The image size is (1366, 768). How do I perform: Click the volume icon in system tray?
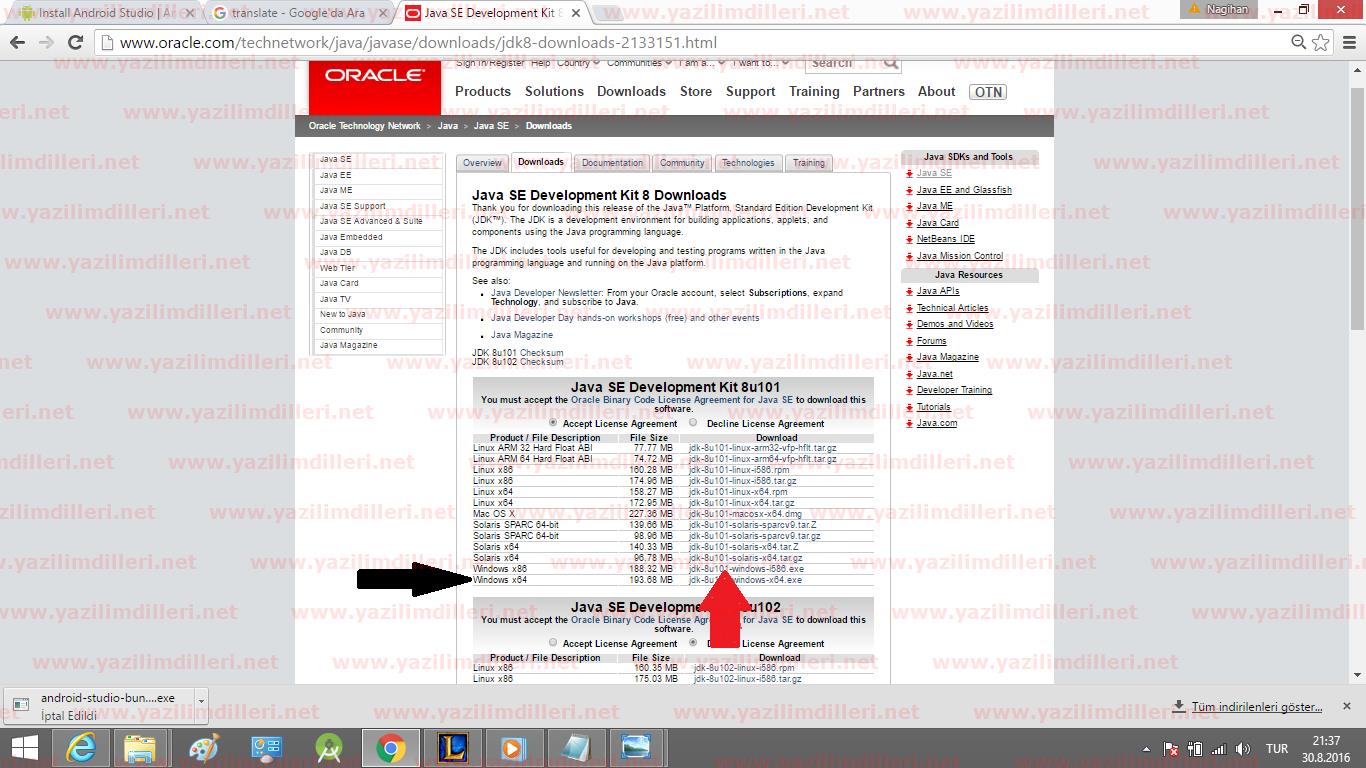click(x=1243, y=749)
